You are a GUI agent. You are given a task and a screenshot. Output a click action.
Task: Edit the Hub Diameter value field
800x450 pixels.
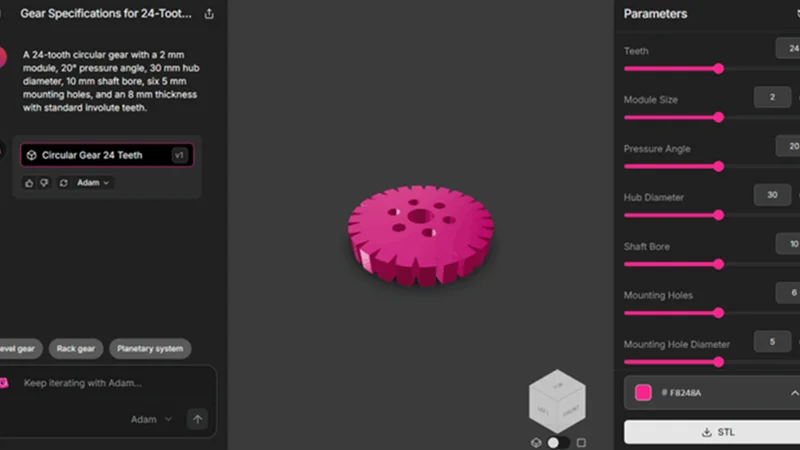[772, 195]
